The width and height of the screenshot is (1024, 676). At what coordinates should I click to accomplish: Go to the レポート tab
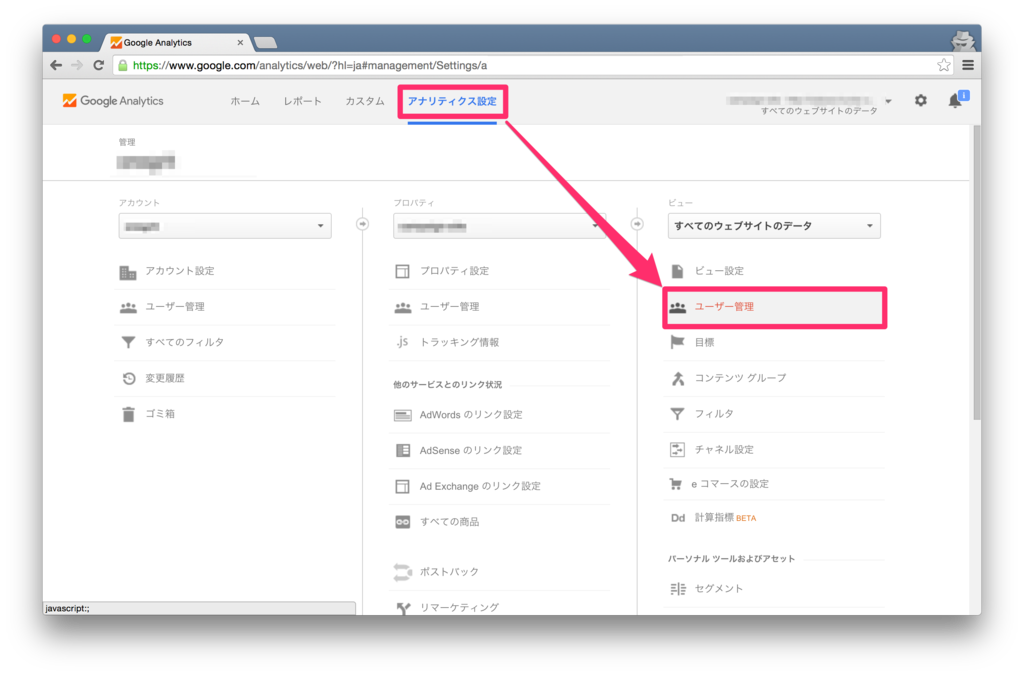(302, 101)
